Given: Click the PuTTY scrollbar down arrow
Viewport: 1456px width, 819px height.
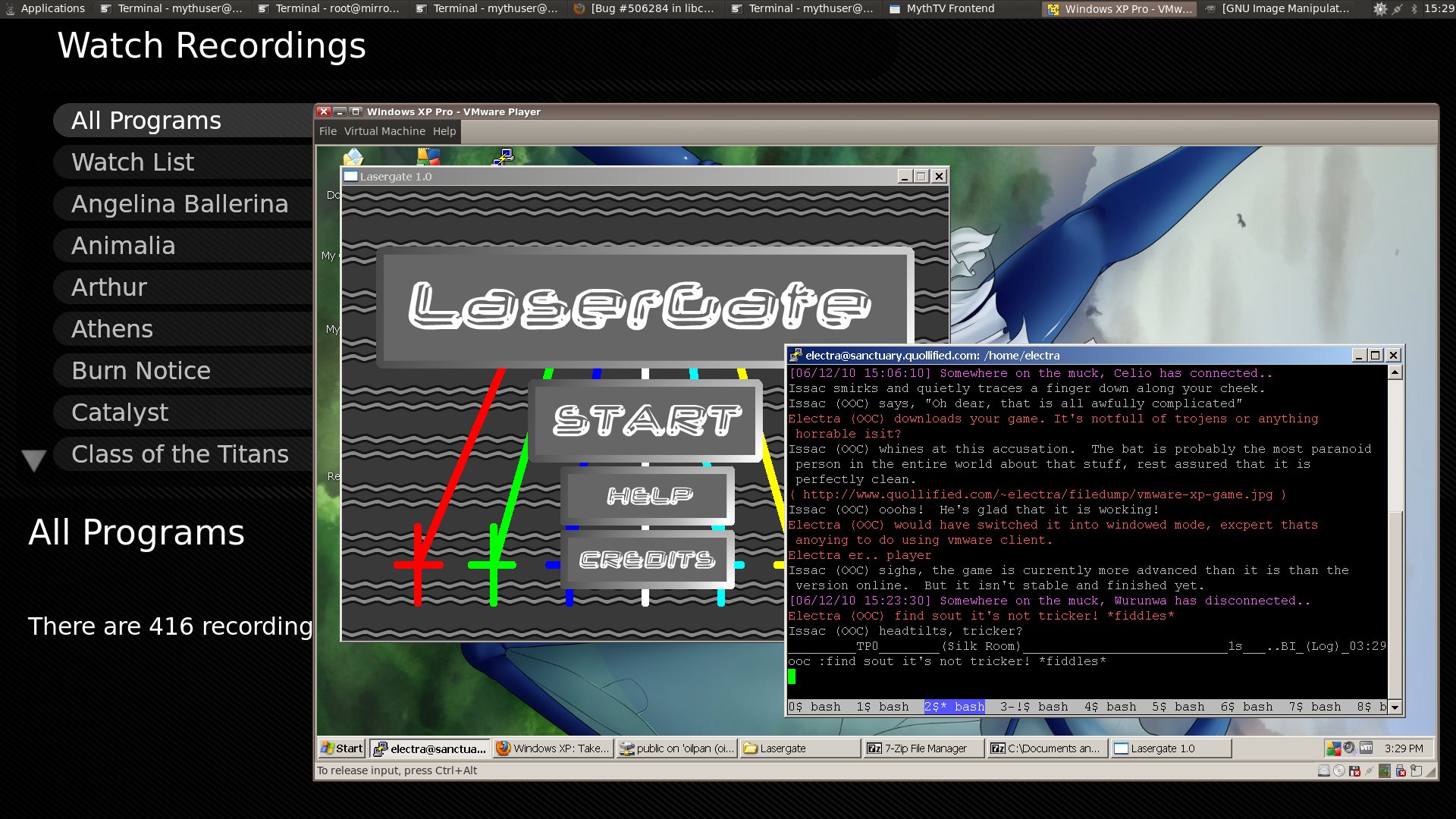Looking at the screenshot, I should 1395,707.
